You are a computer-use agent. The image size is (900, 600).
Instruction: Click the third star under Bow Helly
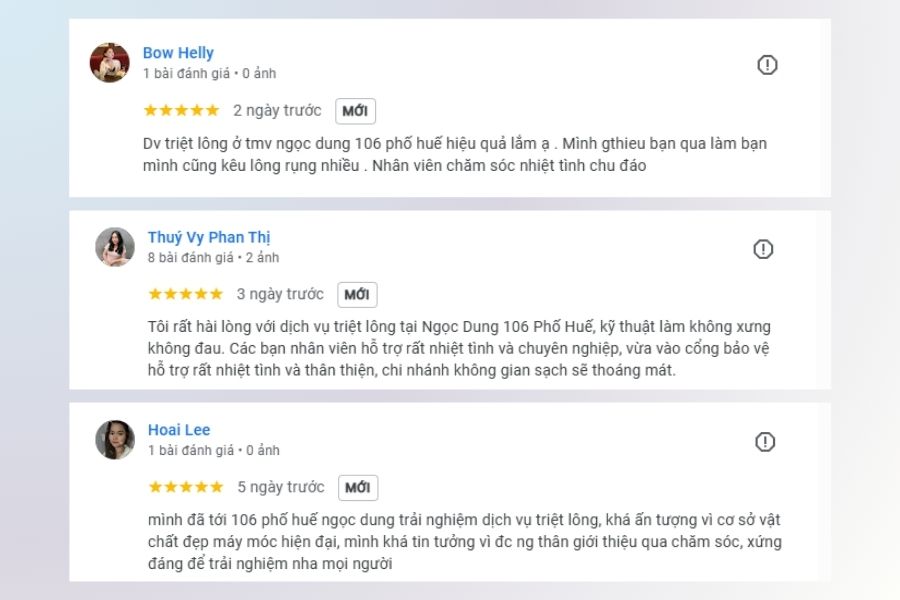(x=180, y=111)
